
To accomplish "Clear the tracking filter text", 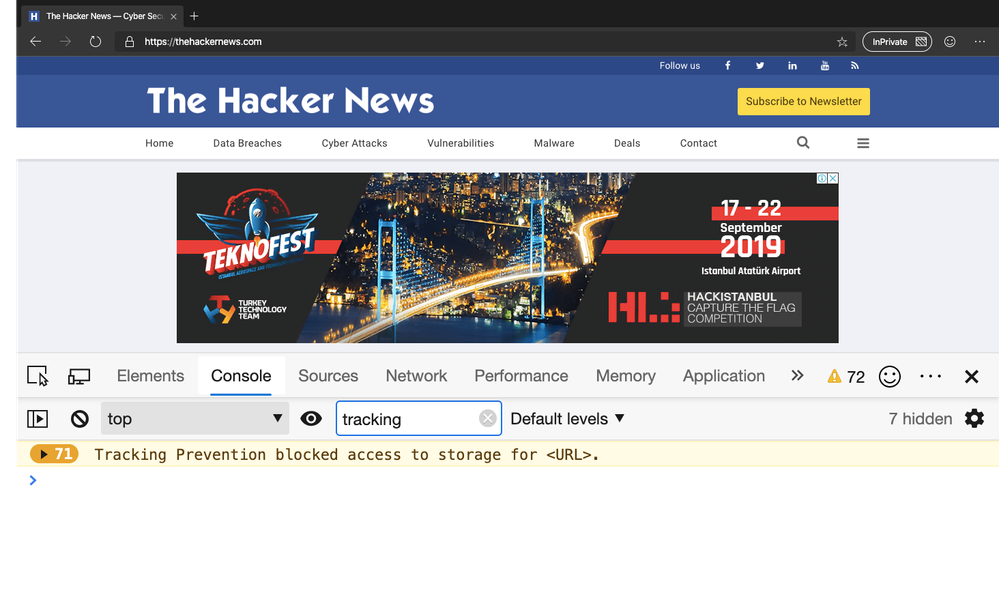I will 487,418.
